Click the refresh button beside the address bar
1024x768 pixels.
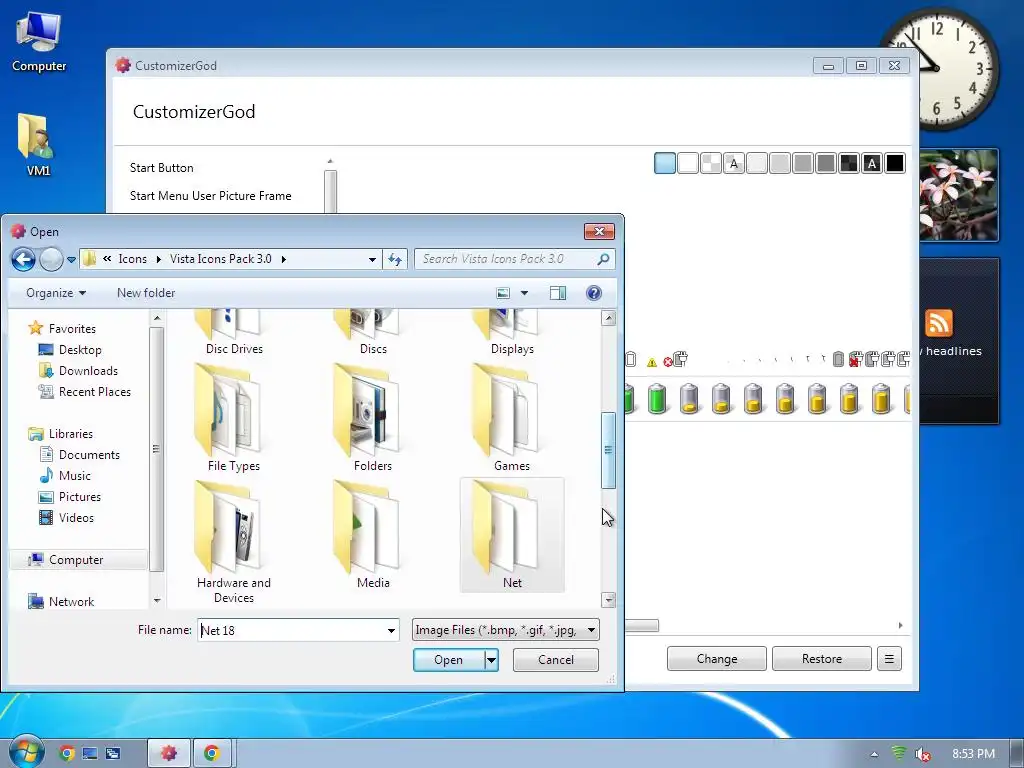click(395, 259)
